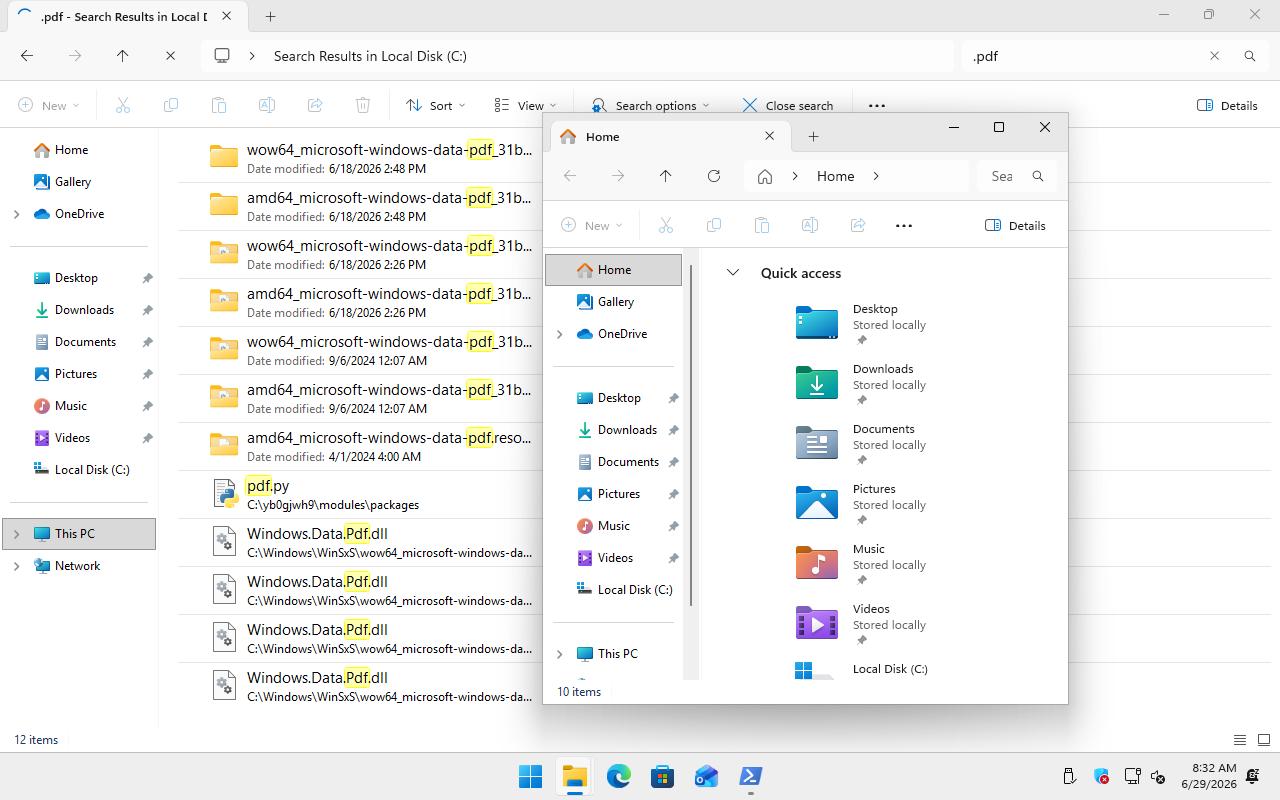
Task: Click the up arrow in search results window
Action: click(123, 56)
